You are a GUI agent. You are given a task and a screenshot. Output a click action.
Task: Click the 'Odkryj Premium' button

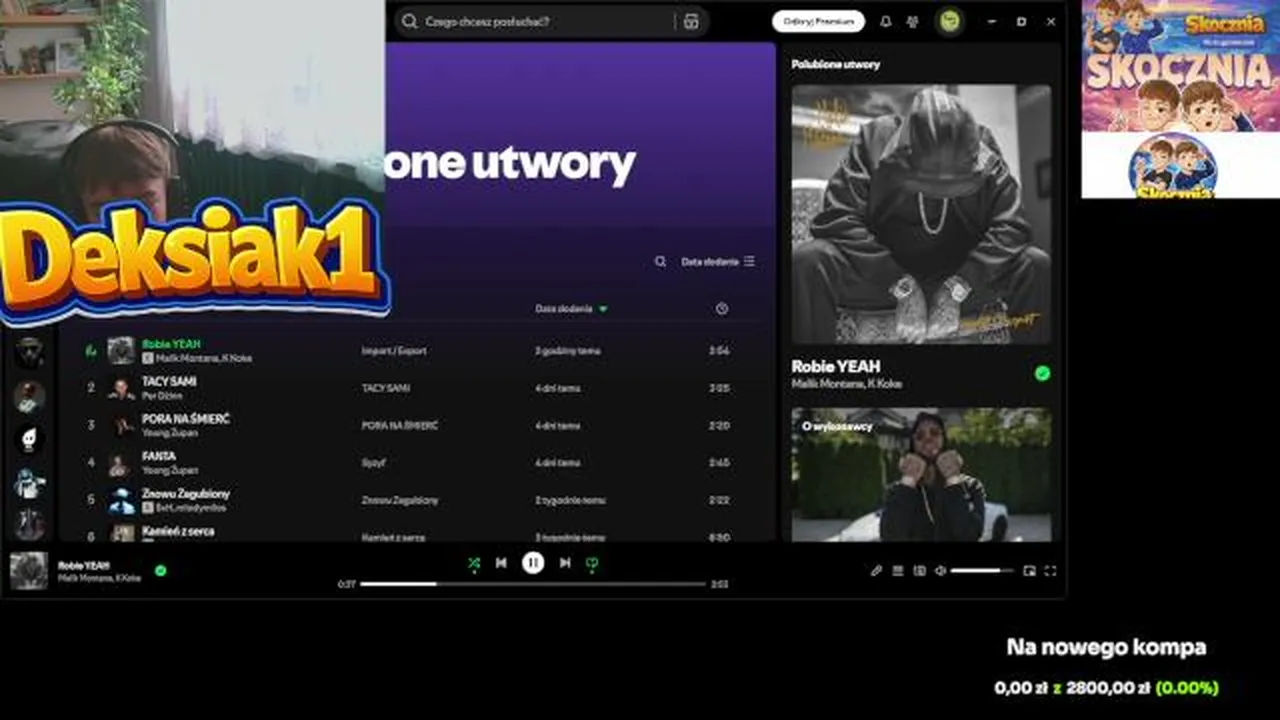tap(818, 21)
